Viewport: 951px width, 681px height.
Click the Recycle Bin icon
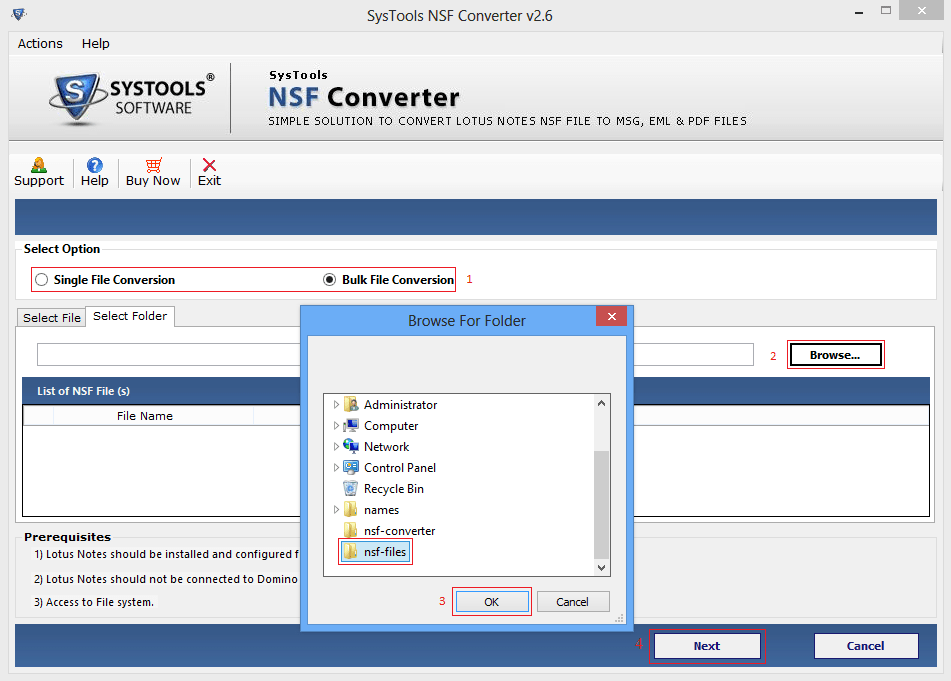[x=351, y=489]
